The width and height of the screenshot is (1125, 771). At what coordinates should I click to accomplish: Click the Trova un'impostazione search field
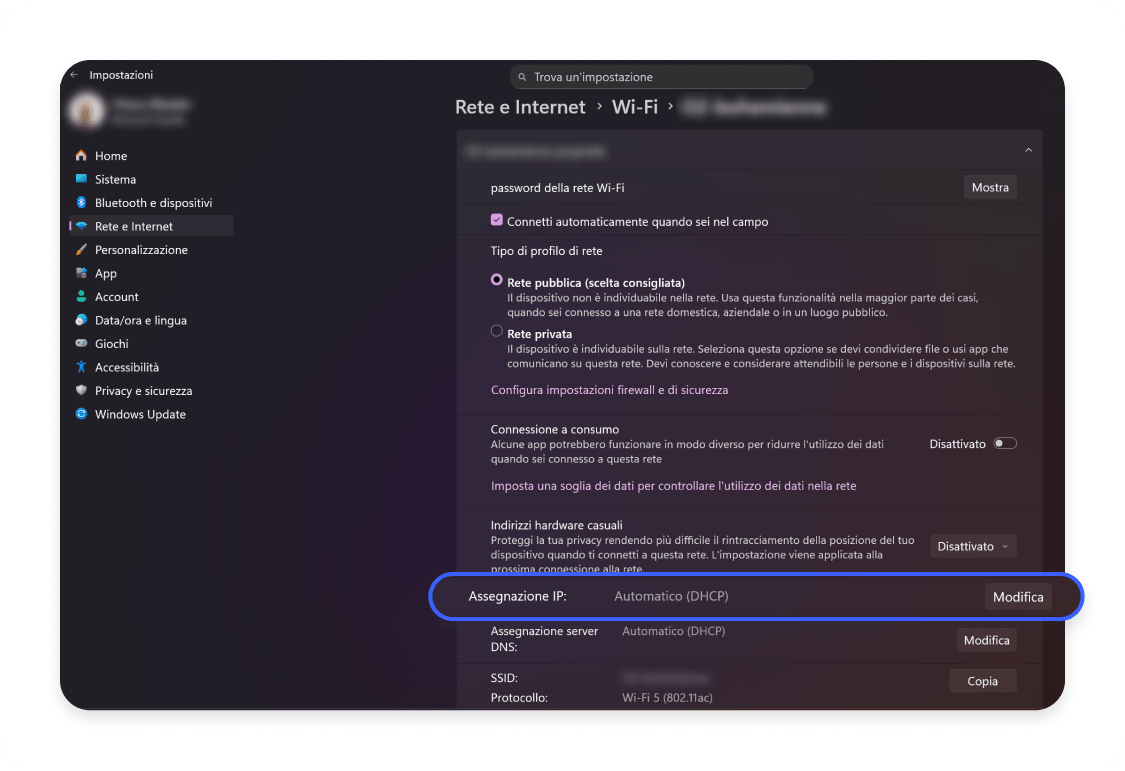click(662, 77)
